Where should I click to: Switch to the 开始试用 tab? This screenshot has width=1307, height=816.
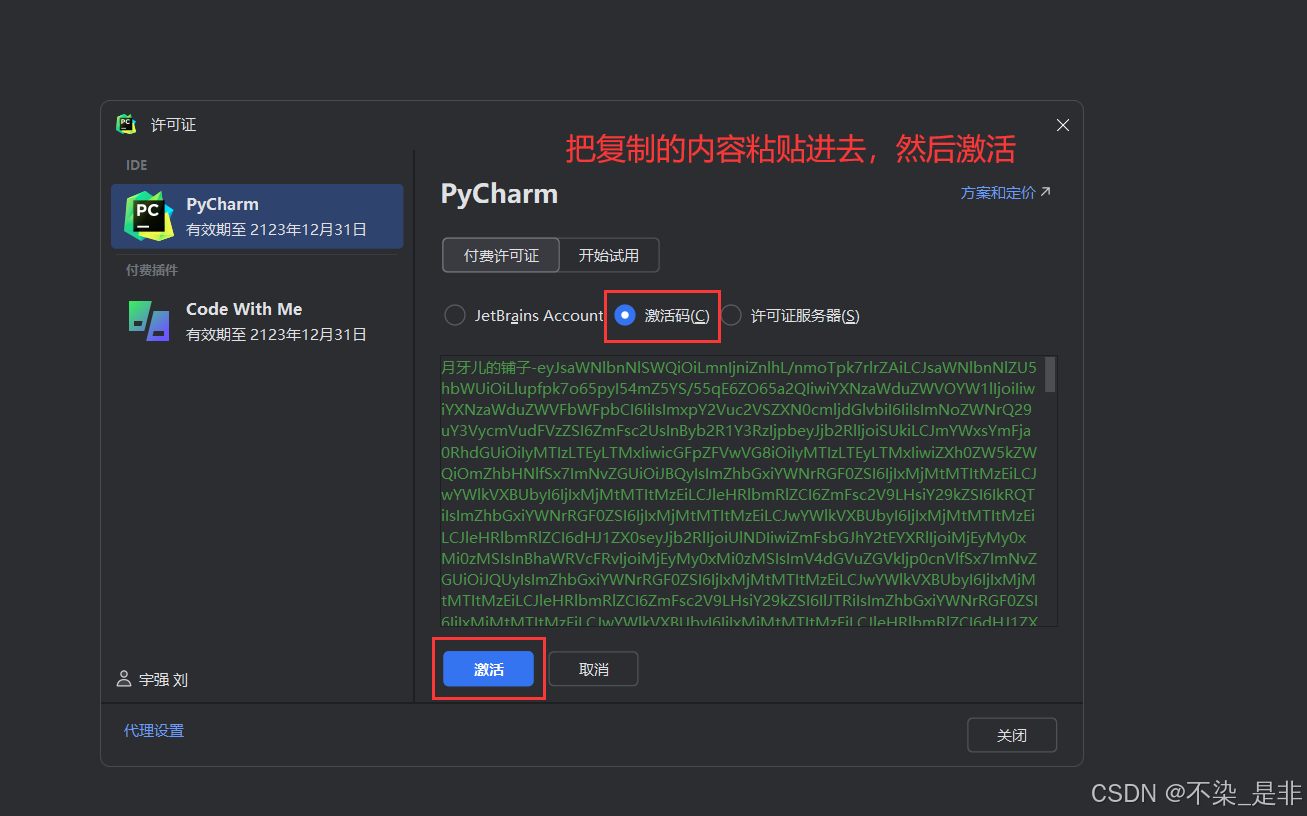[x=608, y=255]
